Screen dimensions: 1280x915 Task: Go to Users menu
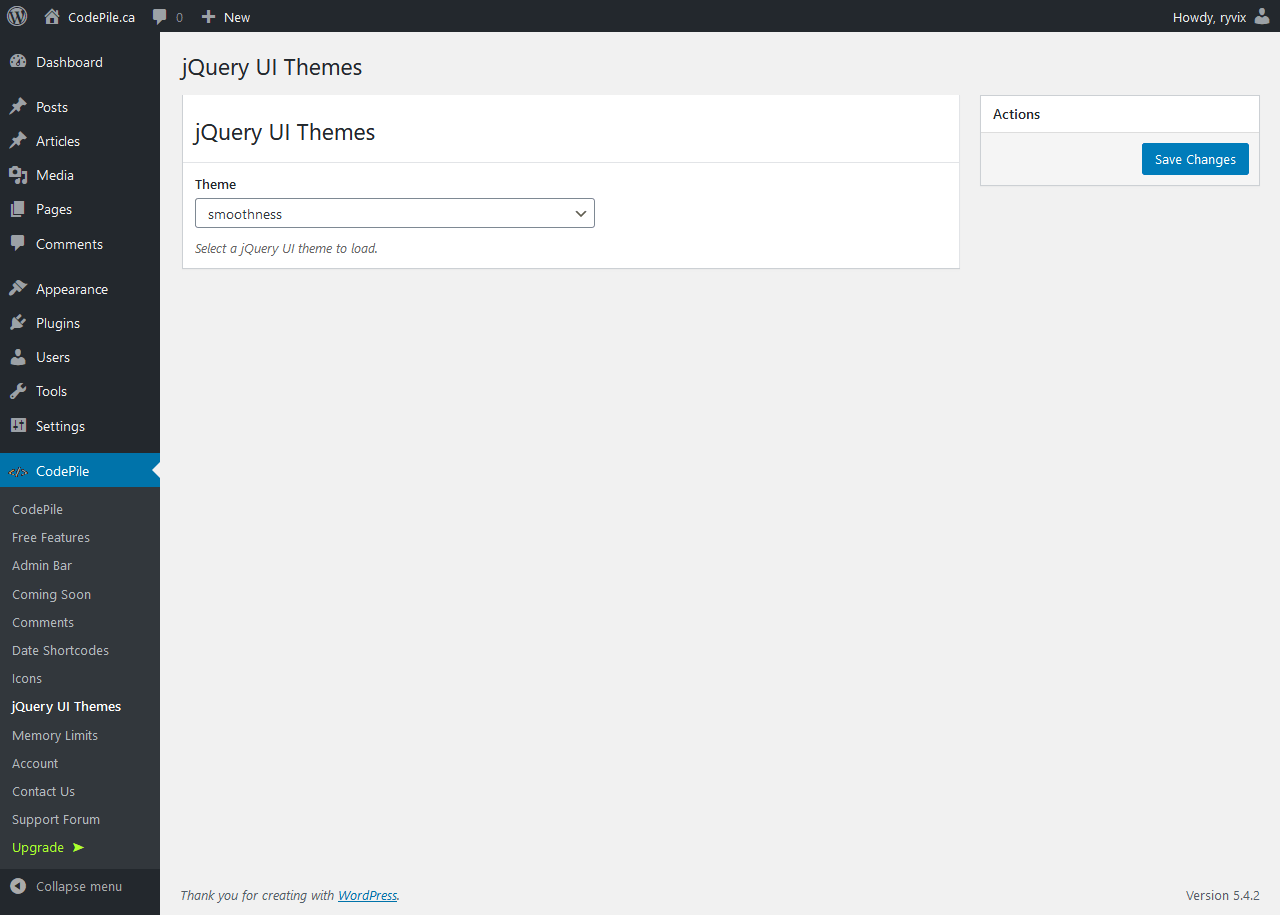click(80, 357)
